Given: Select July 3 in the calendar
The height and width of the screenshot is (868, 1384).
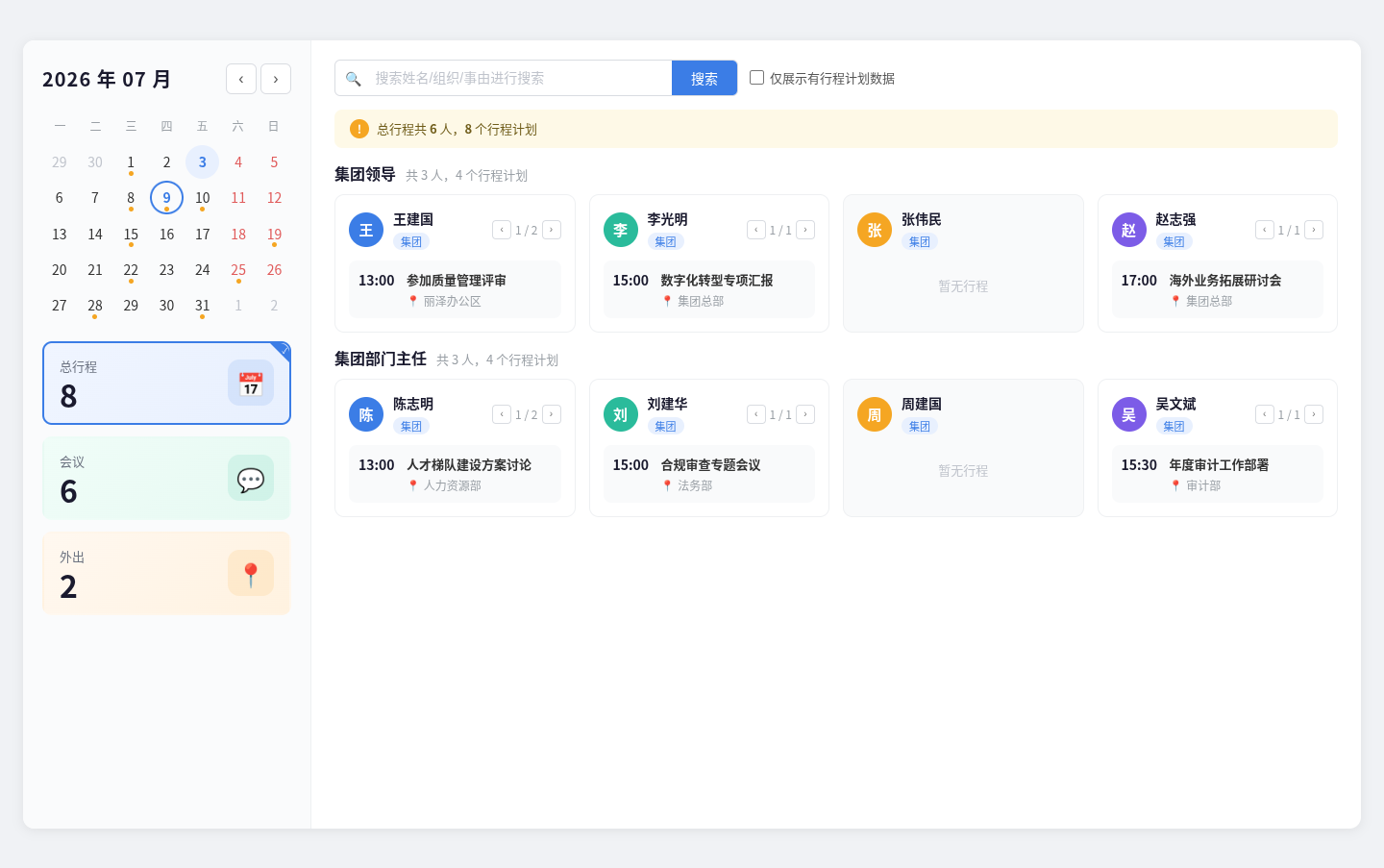Looking at the screenshot, I should click(x=202, y=162).
